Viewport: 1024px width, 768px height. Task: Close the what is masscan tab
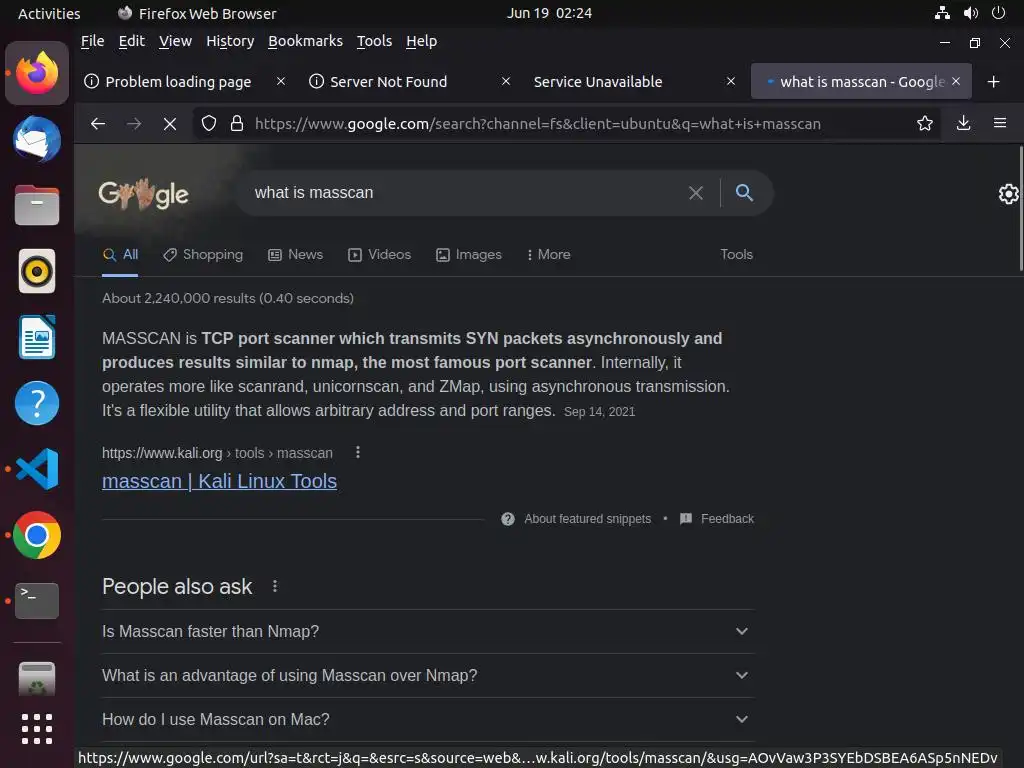tap(955, 81)
